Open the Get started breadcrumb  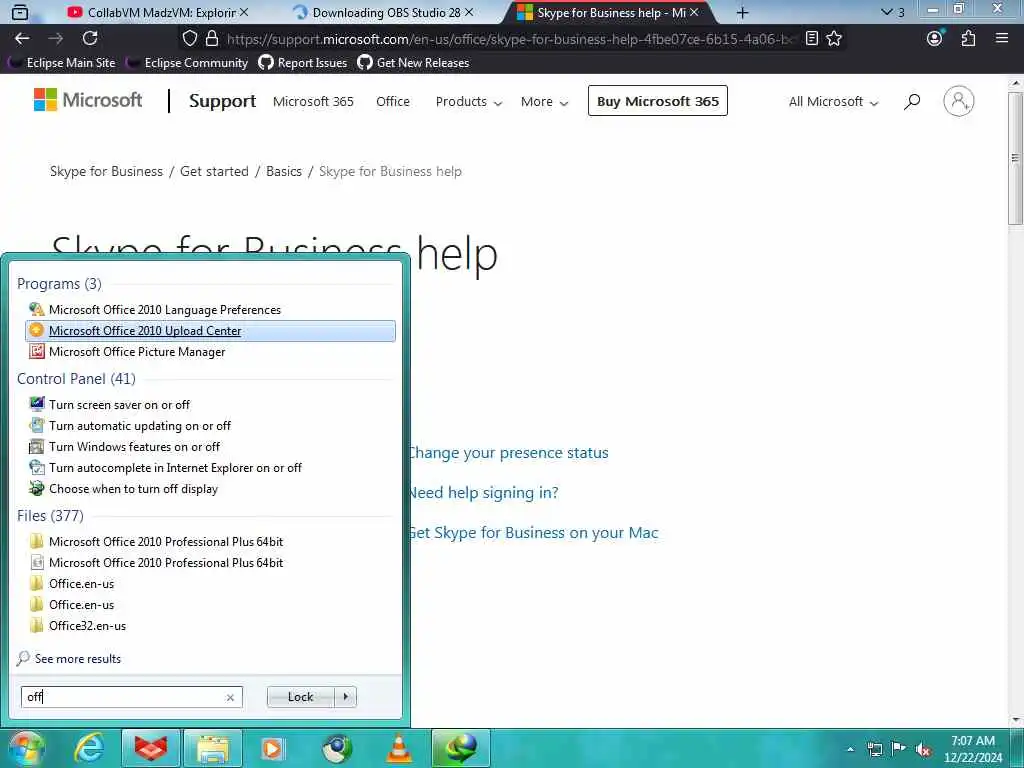(214, 171)
